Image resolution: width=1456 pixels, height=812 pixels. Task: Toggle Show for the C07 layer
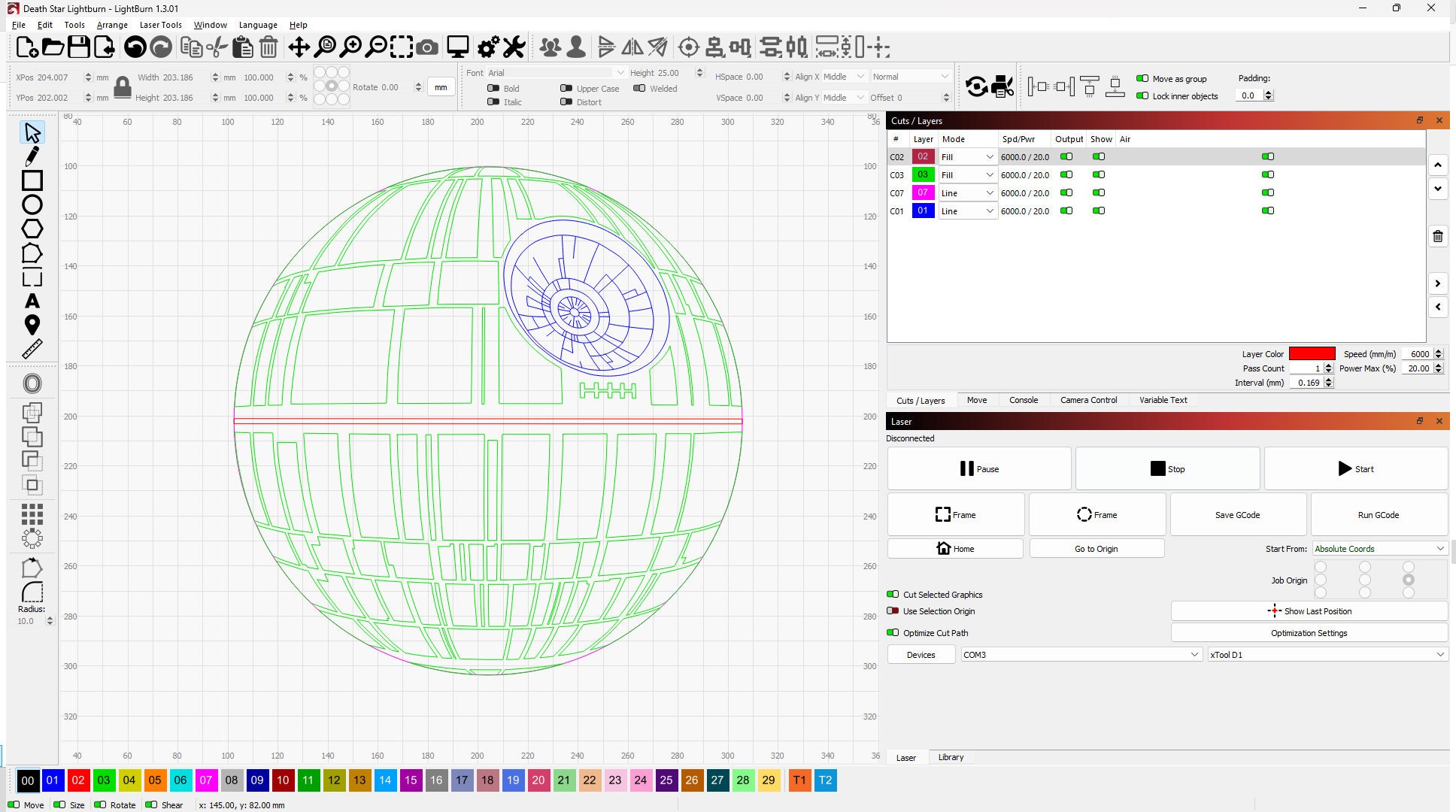[1099, 192]
